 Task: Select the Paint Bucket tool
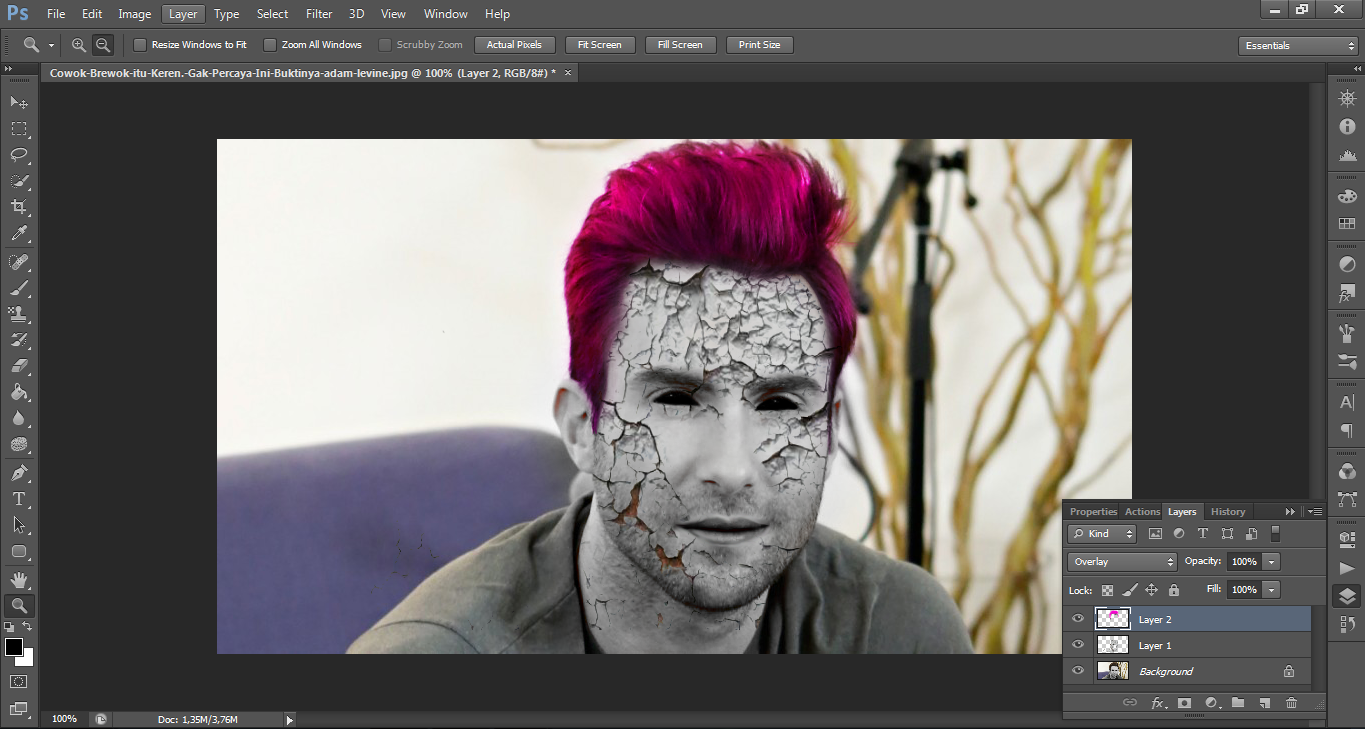click(x=19, y=392)
